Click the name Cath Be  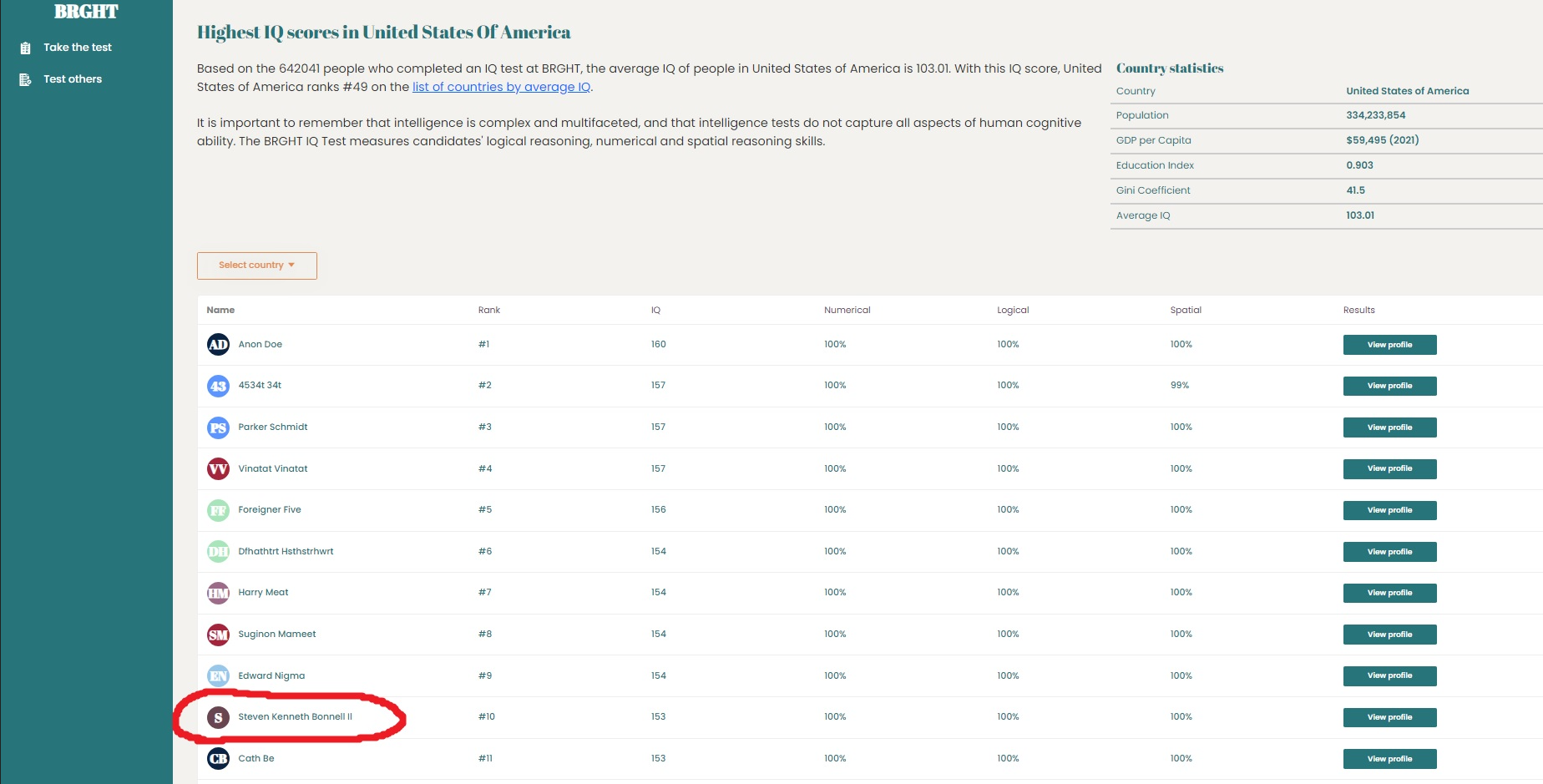pyautogui.click(x=256, y=758)
